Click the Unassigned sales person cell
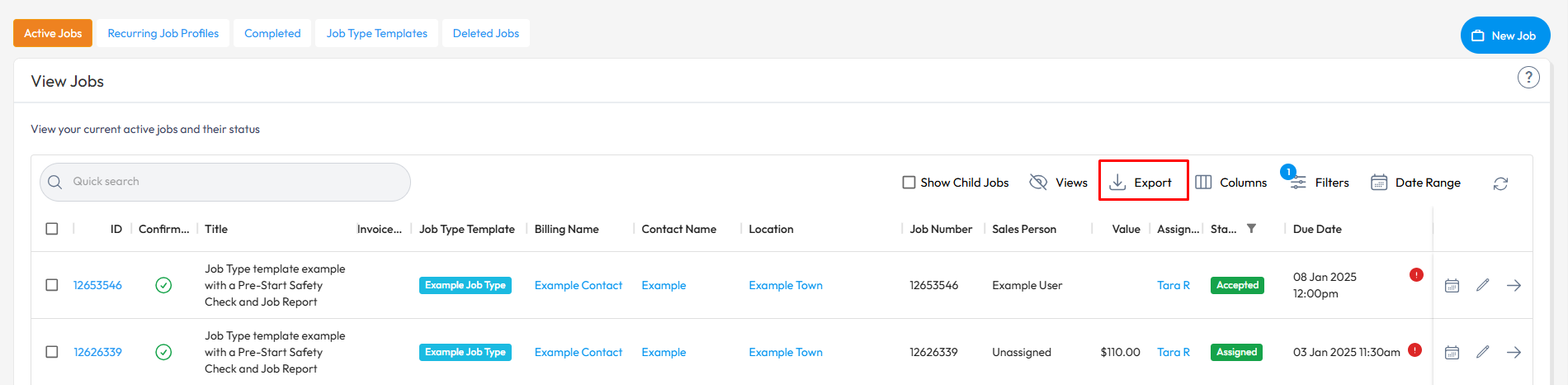The height and width of the screenshot is (385, 1568). point(1022,352)
